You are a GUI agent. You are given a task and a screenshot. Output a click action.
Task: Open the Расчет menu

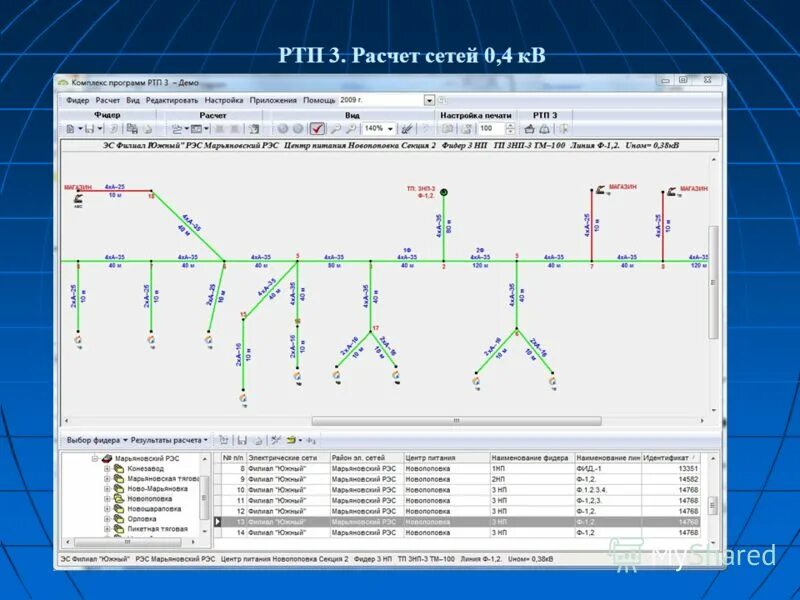[108, 101]
